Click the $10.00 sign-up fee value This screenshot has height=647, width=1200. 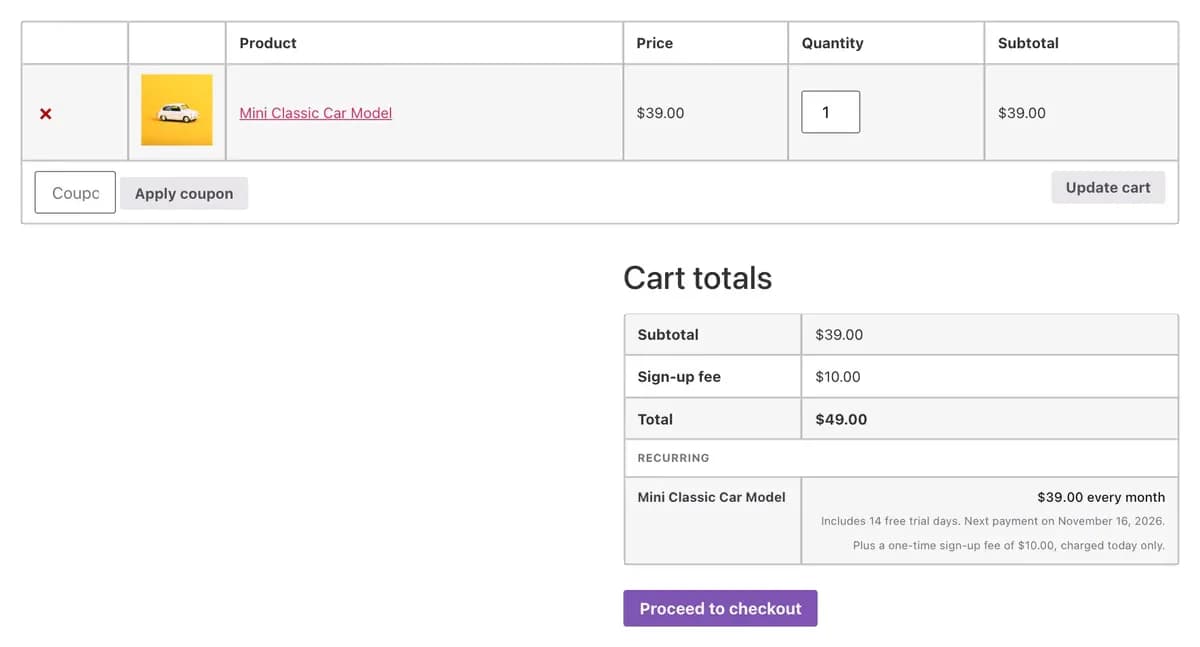pyautogui.click(x=838, y=377)
